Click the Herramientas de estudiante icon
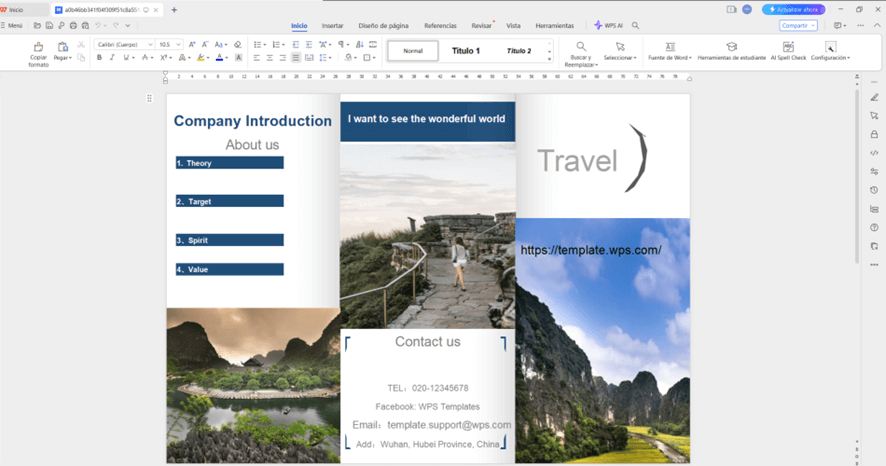 click(x=731, y=47)
